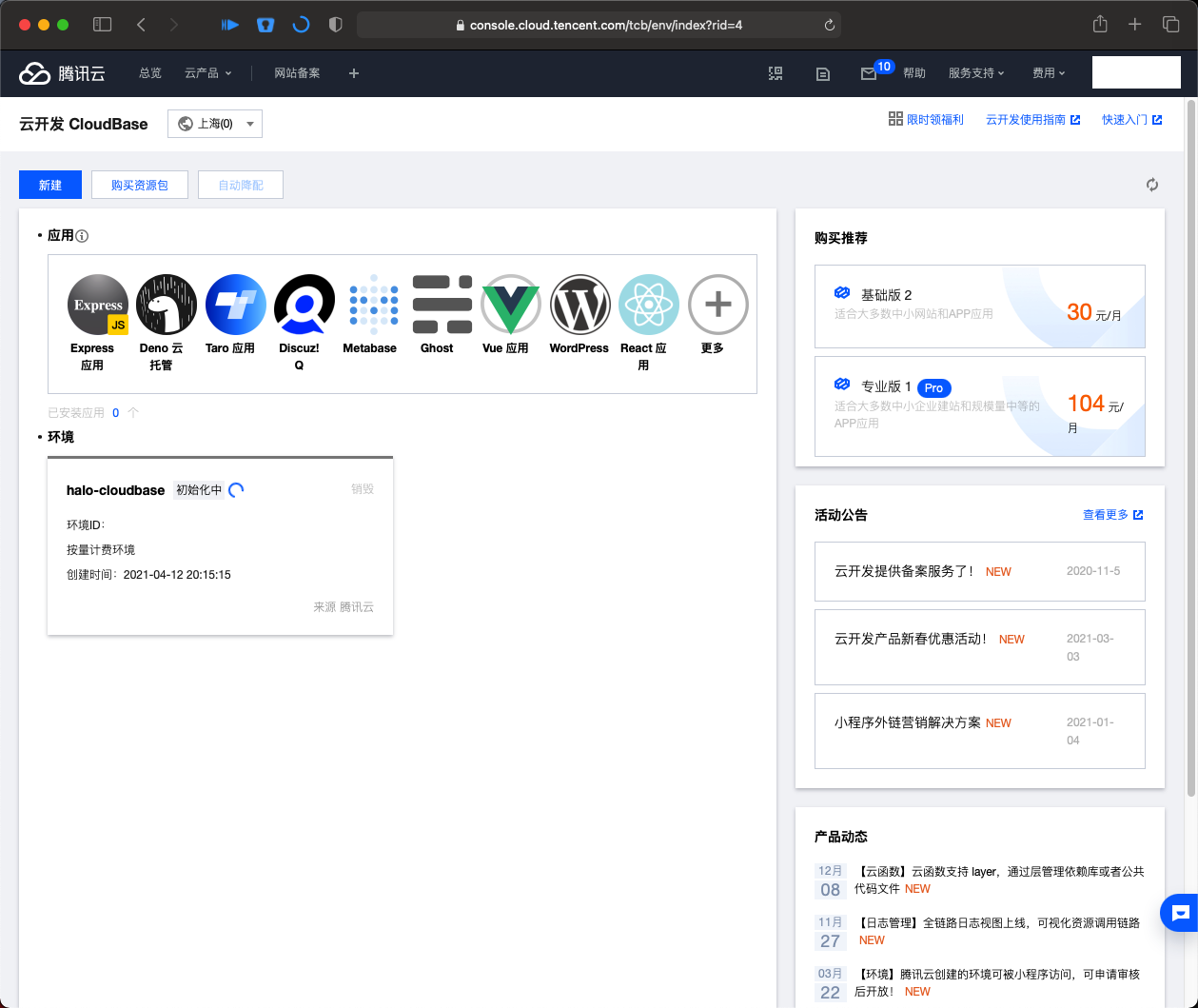
Task: Select the WordPress application icon
Action: pos(579,305)
